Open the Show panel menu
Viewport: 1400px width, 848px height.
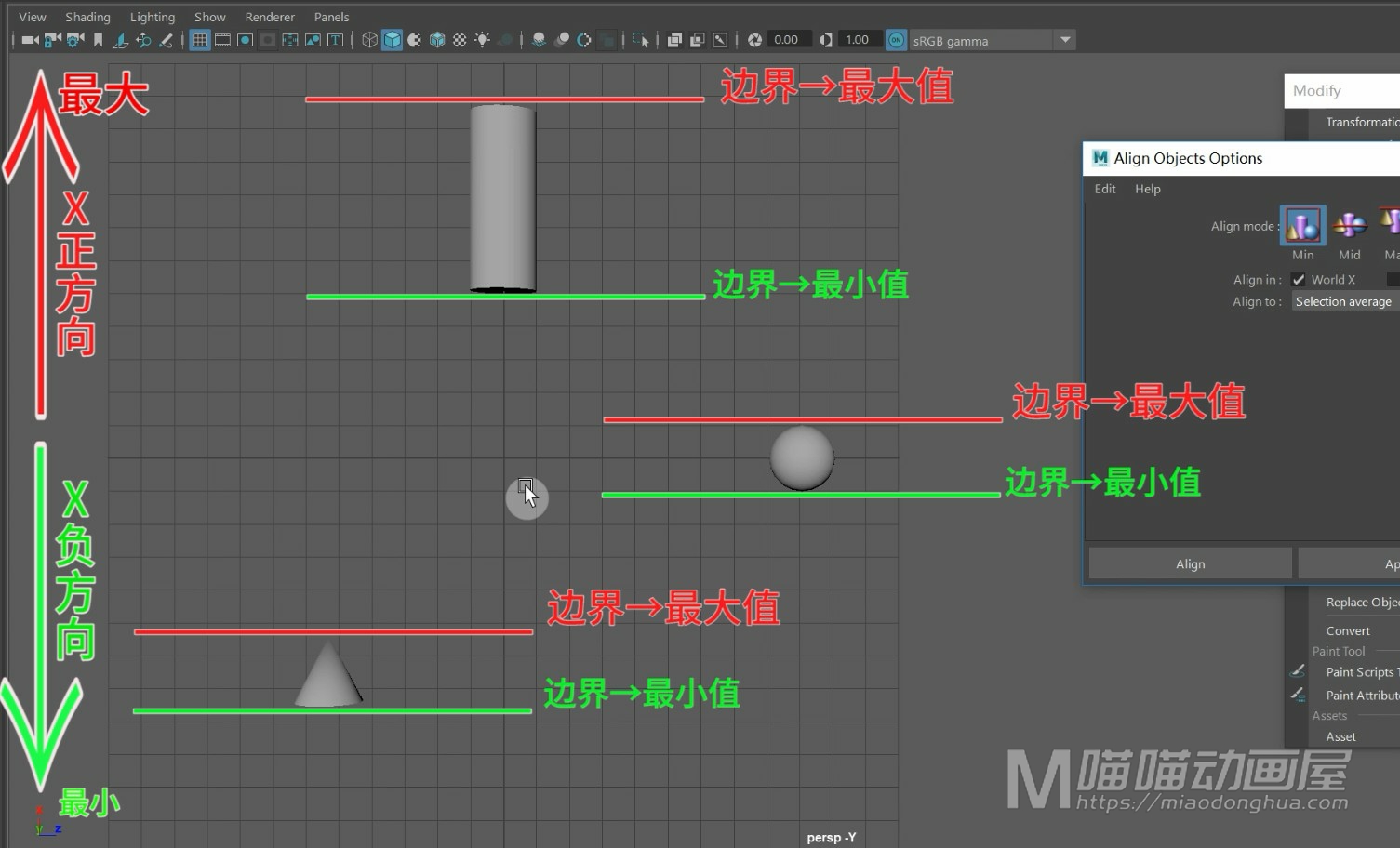tap(210, 17)
